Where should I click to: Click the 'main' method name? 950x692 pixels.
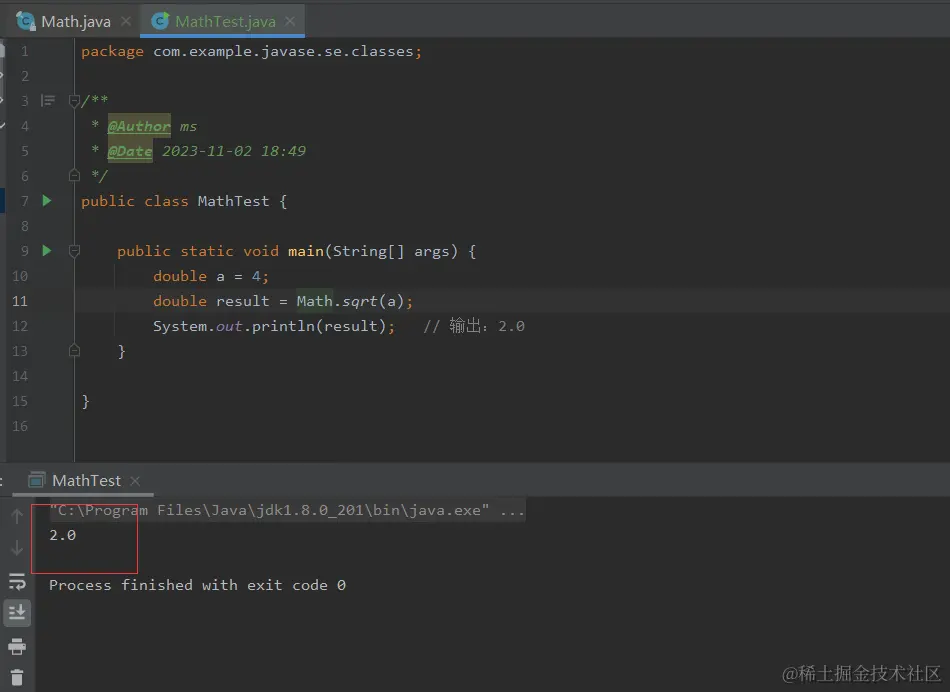point(306,251)
